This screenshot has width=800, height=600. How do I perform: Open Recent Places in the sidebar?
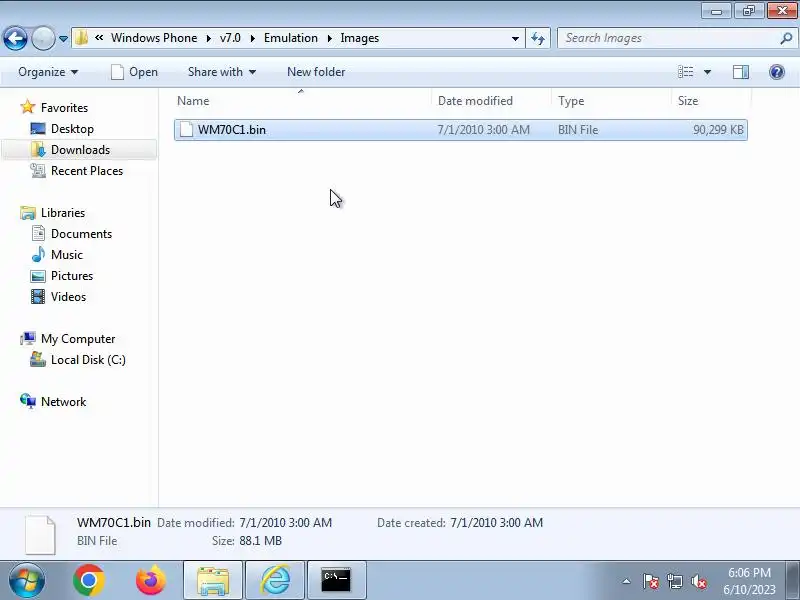pos(77,170)
